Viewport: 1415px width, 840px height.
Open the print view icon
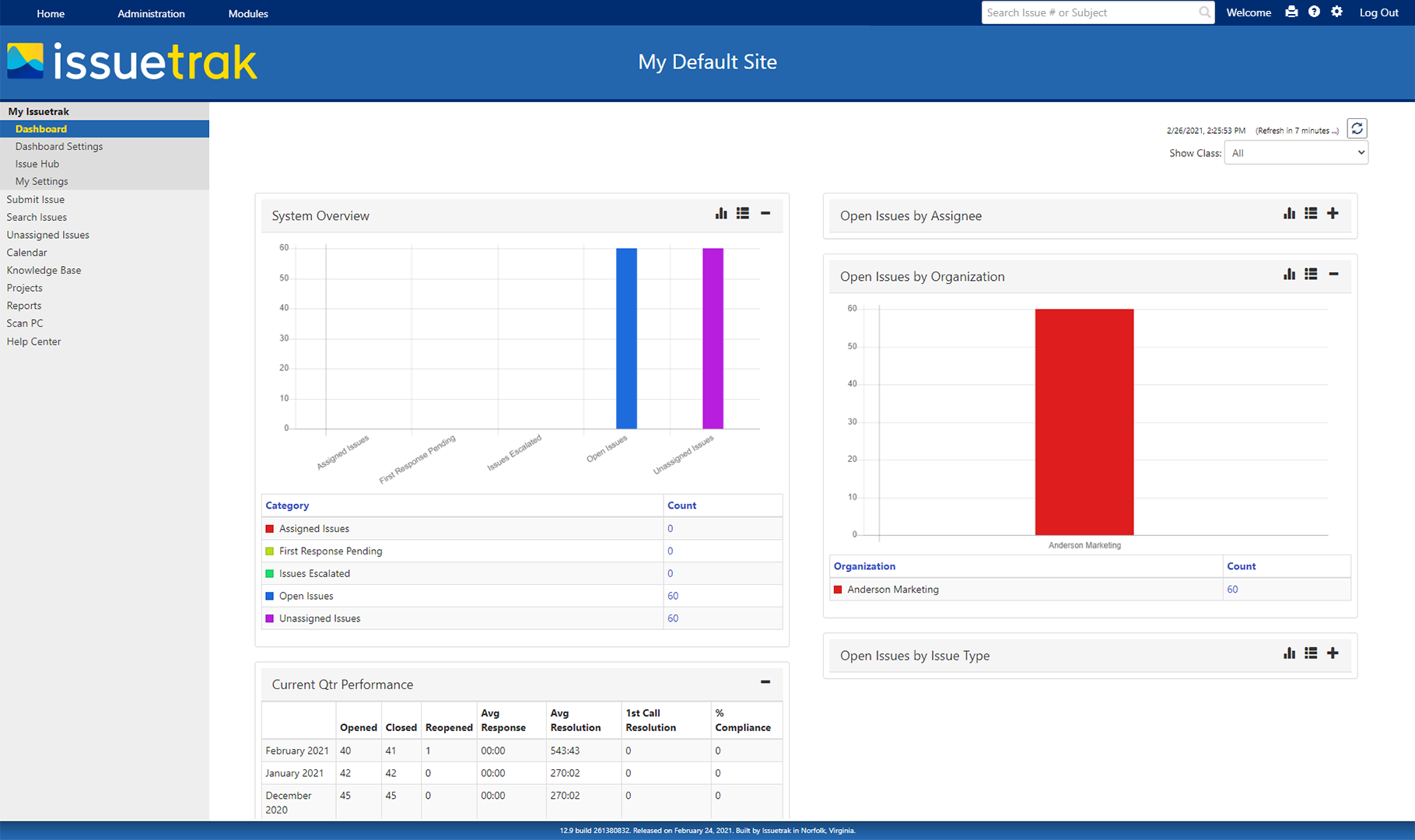coord(1291,12)
